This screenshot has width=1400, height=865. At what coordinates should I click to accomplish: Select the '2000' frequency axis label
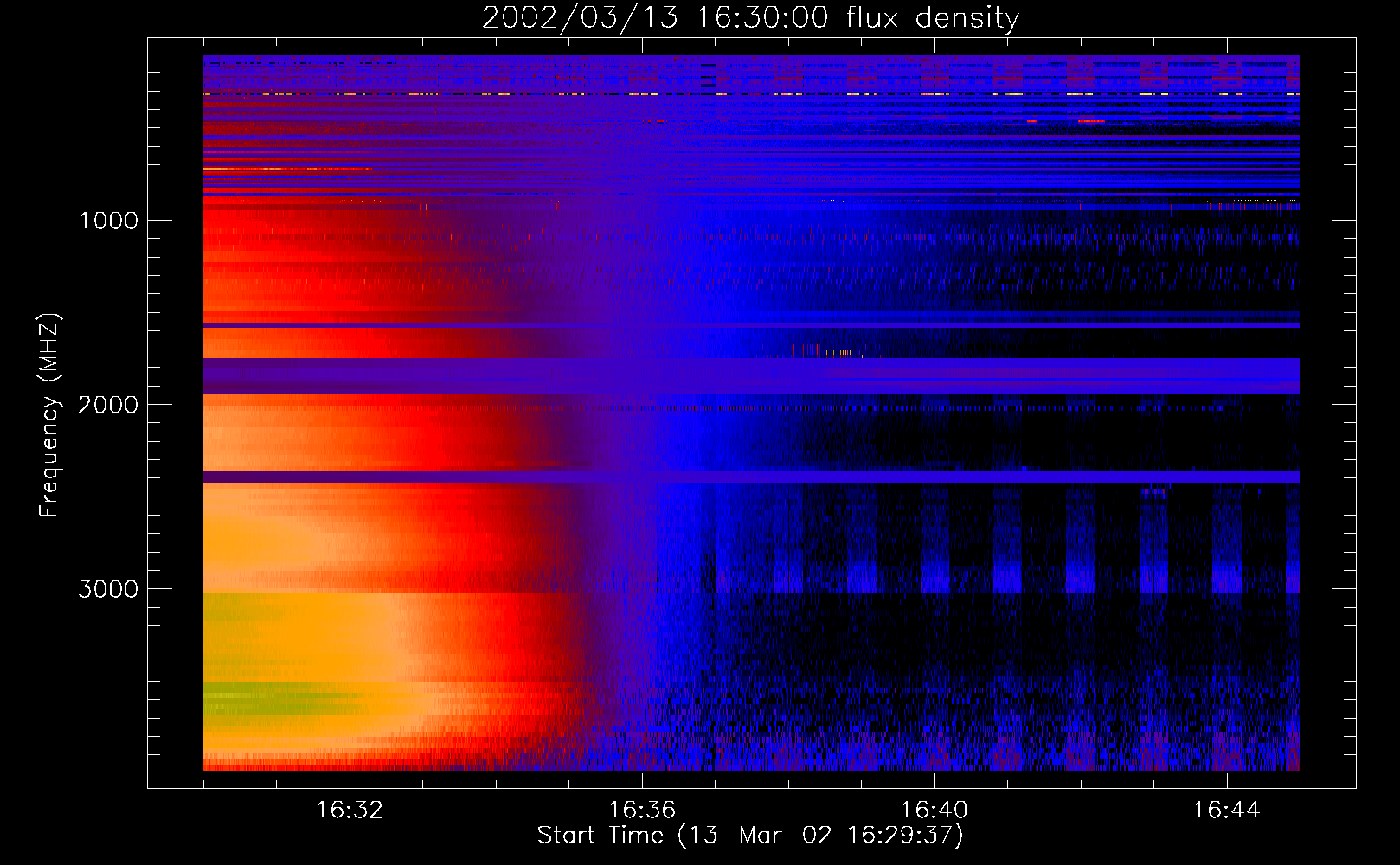pyautogui.click(x=108, y=405)
